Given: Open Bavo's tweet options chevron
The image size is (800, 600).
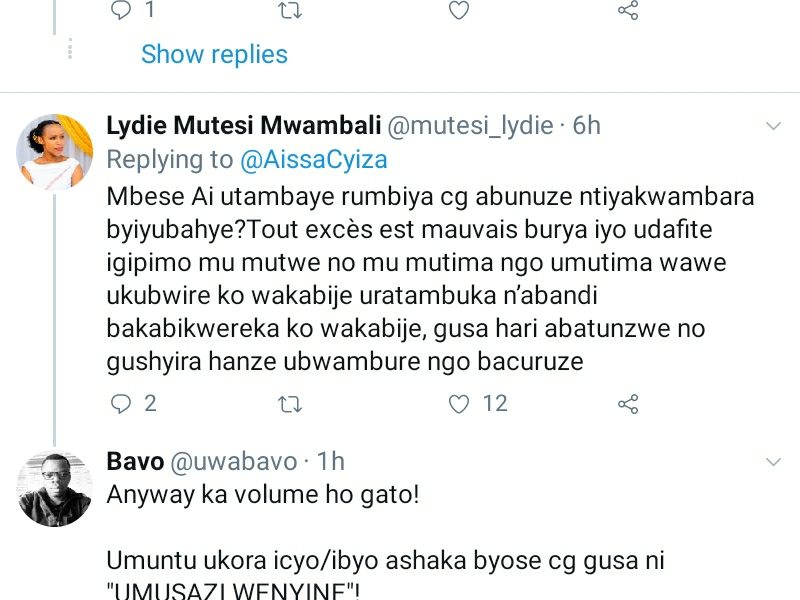Looking at the screenshot, I should tap(773, 462).
